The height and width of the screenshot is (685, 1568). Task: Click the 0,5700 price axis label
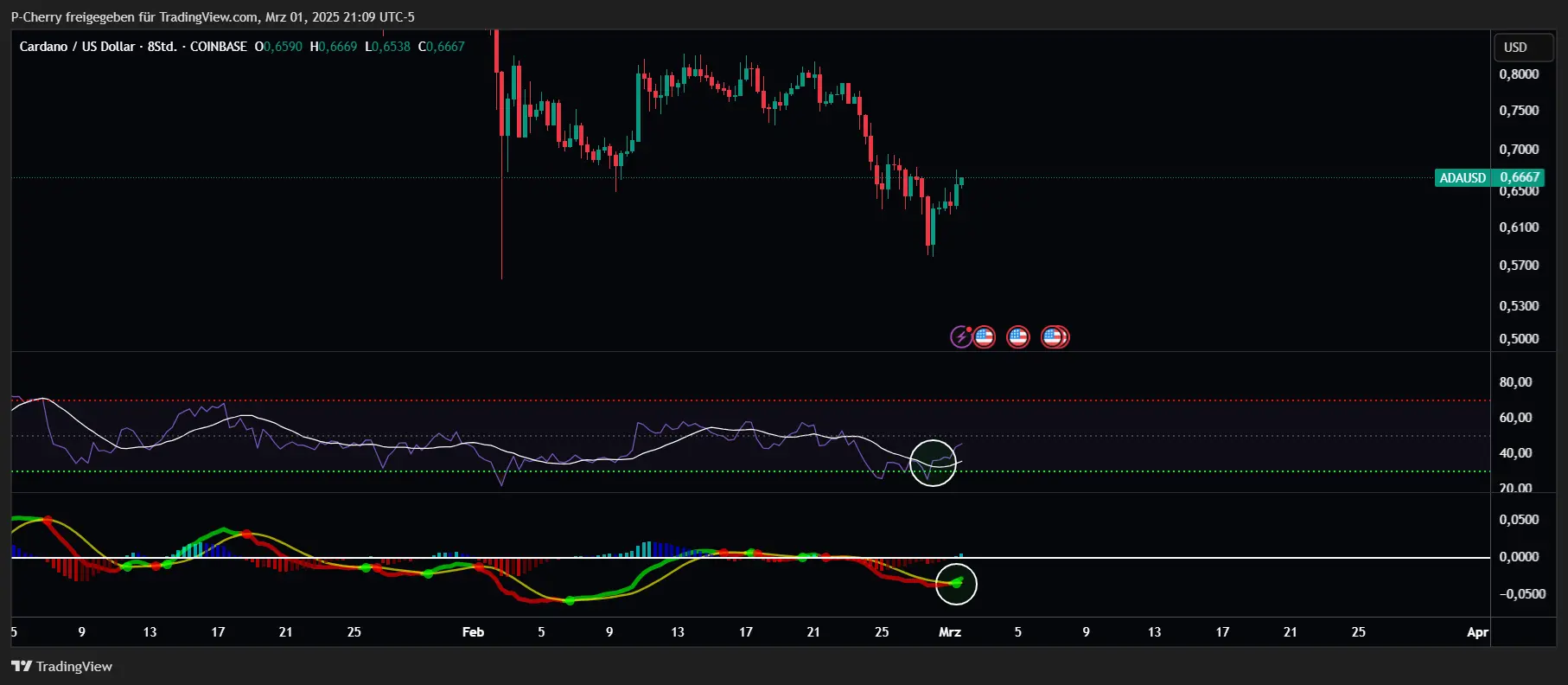[1519, 266]
